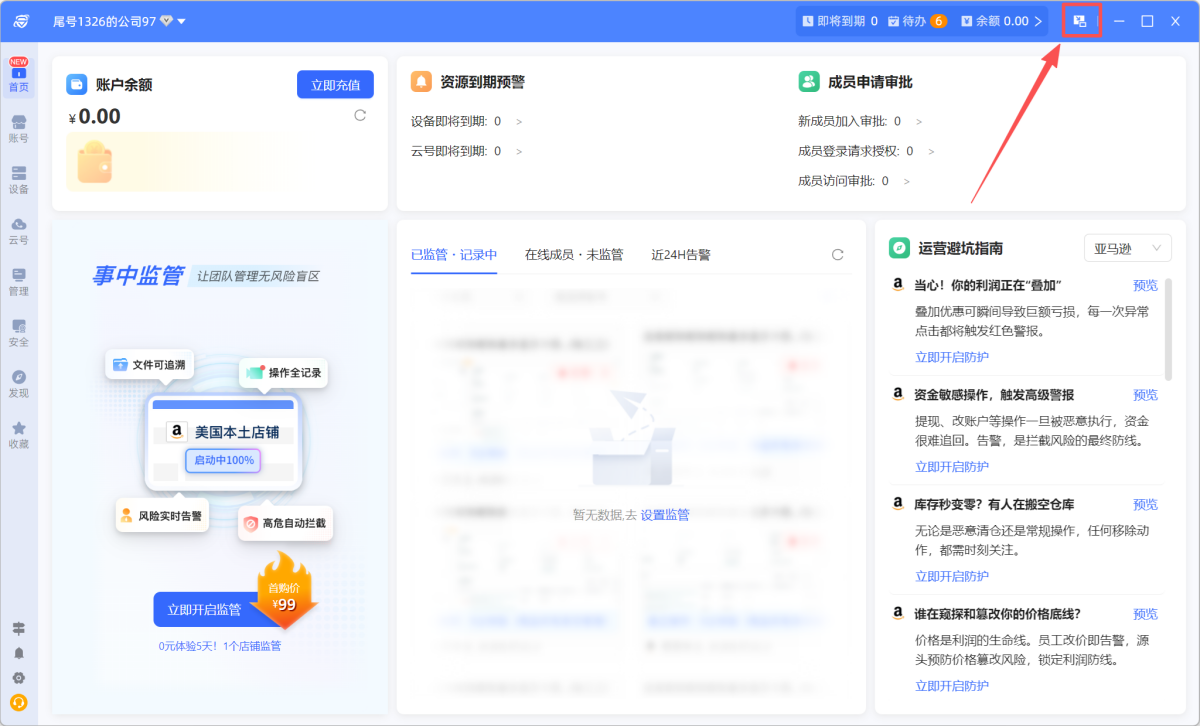This screenshot has height=726, width=1200.
Task: Click the highlighted window-mode icon in title bar
Action: pos(1081,20)
